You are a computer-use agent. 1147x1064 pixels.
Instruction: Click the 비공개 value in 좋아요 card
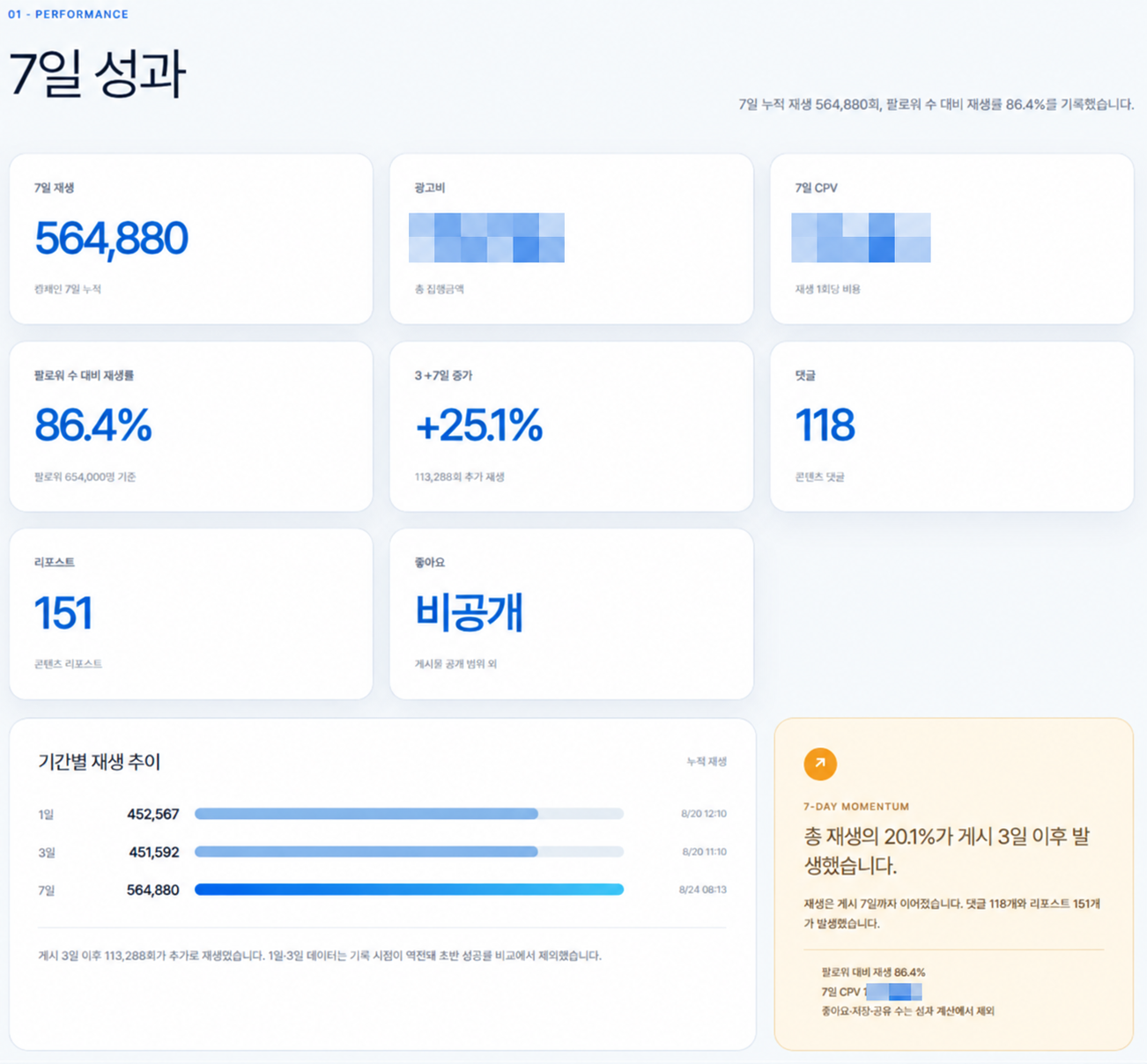[470, 612]
